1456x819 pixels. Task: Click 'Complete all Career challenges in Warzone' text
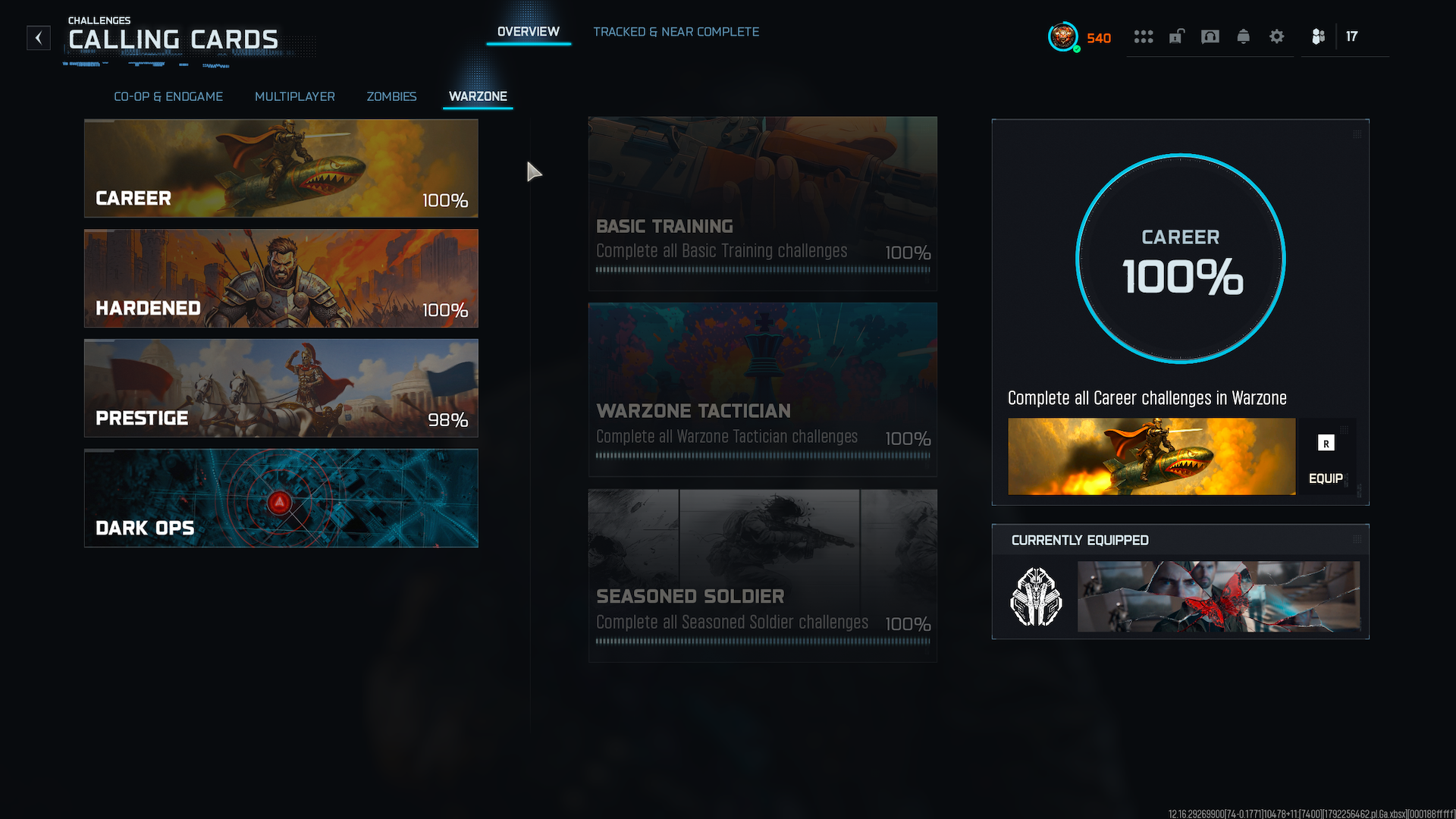[x=1147, y=398]
